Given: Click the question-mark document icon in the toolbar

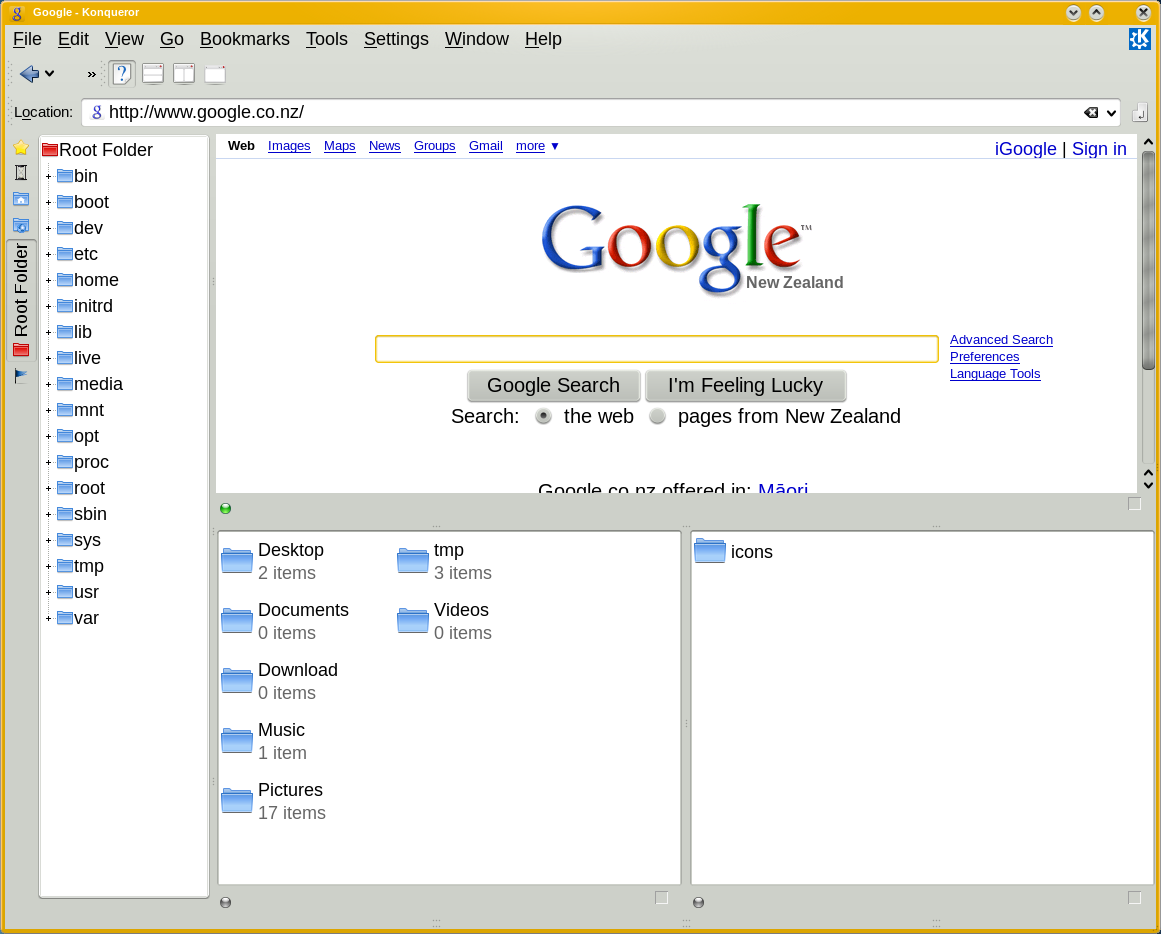Looking at the screenshot, I should click(121, 73).
